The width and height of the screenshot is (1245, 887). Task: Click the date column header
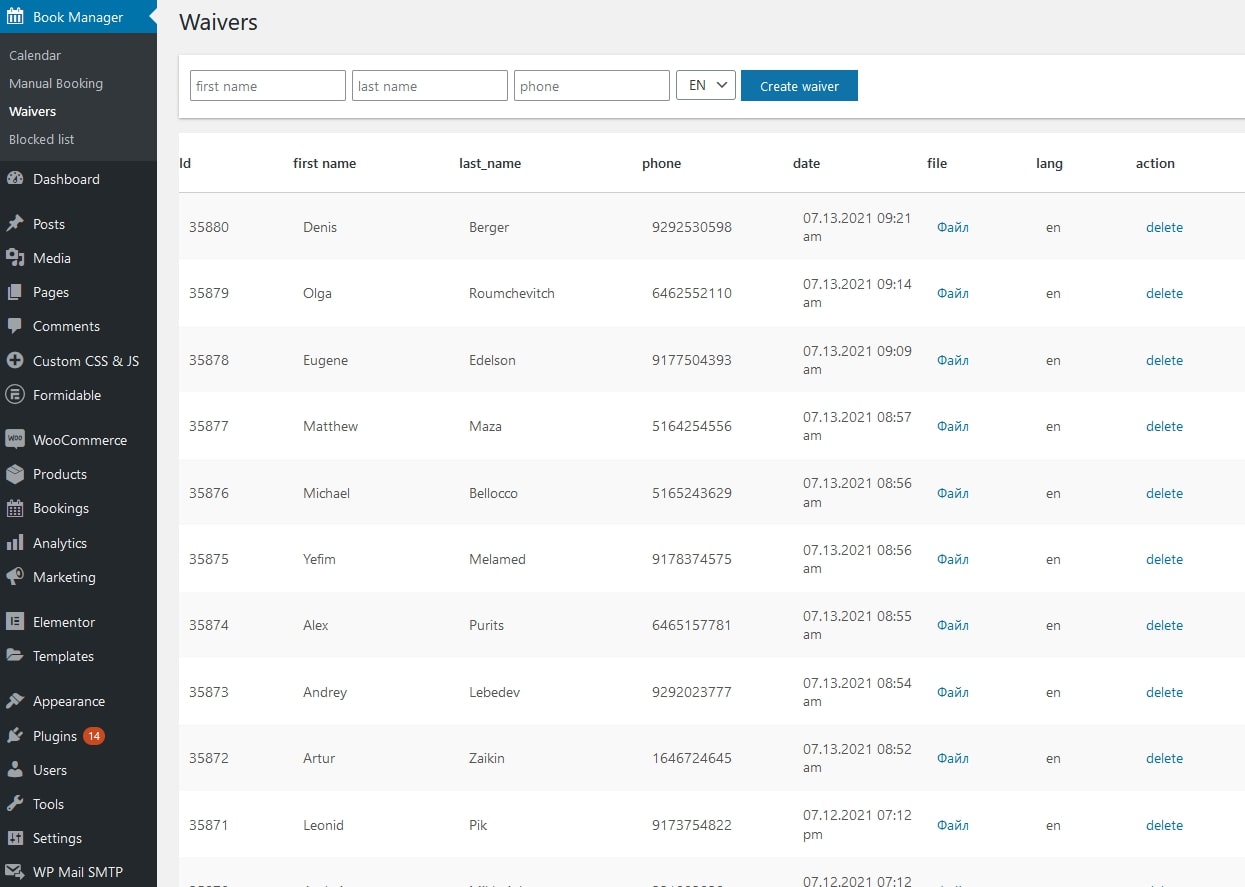(x=806, y=163)
